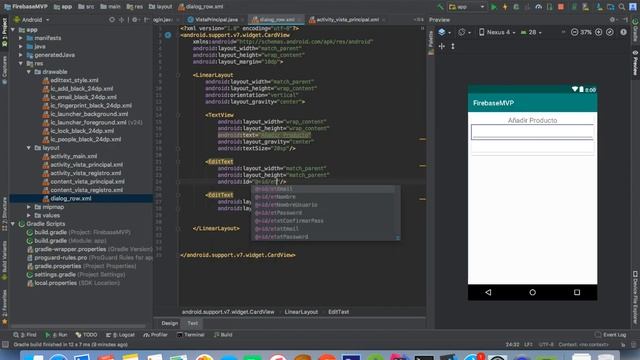This screenshot has width=640, height=360.
Task: Tap the Home circle in phone preview
Action: [x=532, y=292]
